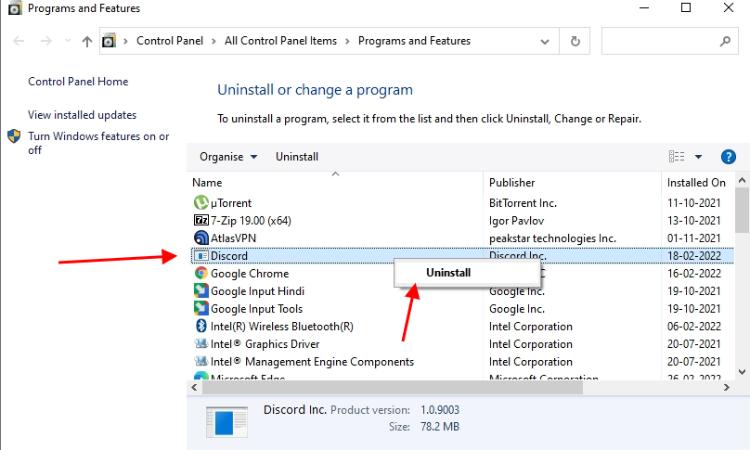Click the search Programs and Features box
Screen dimensions: 750x450
coord(670,41)
